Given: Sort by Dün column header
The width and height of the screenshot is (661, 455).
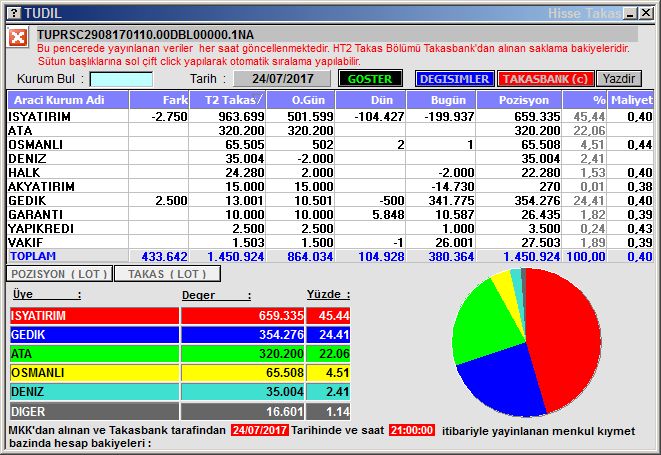Looking at the screenshot, I should [x=371, y=100].
